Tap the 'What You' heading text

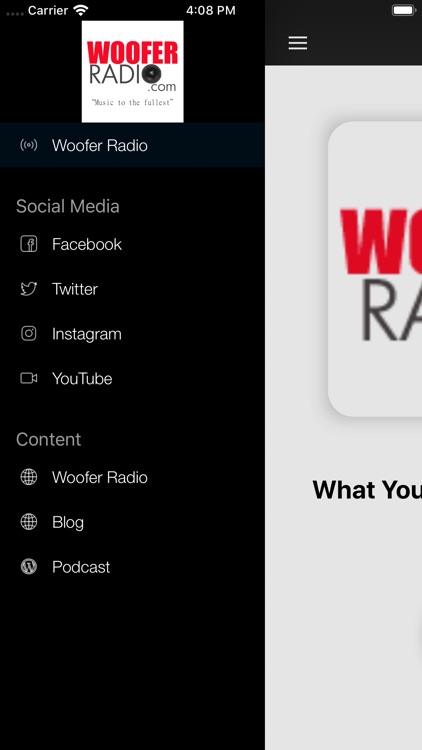(367, 489)
